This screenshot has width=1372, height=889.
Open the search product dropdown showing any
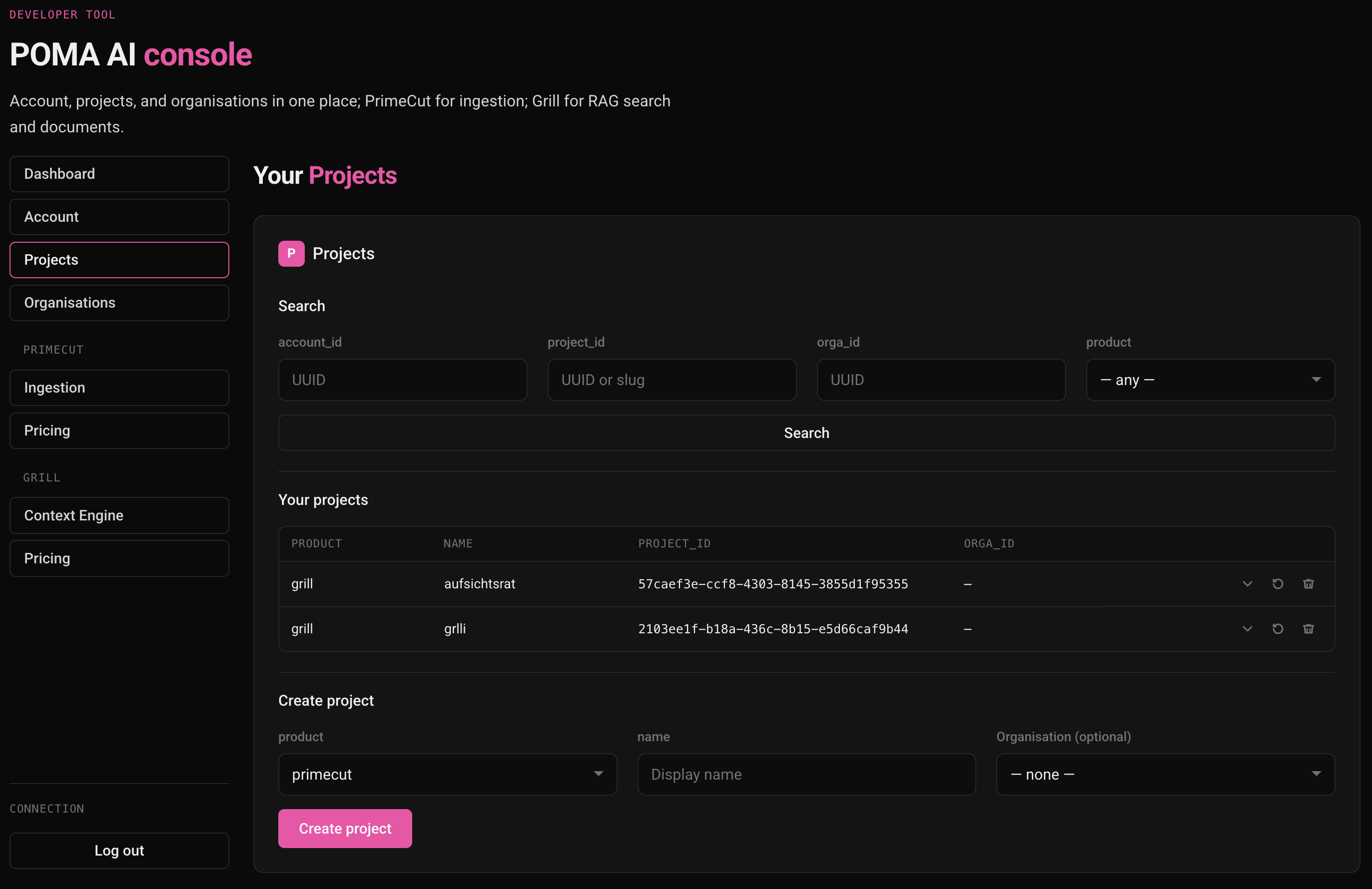click(1210, 380)
